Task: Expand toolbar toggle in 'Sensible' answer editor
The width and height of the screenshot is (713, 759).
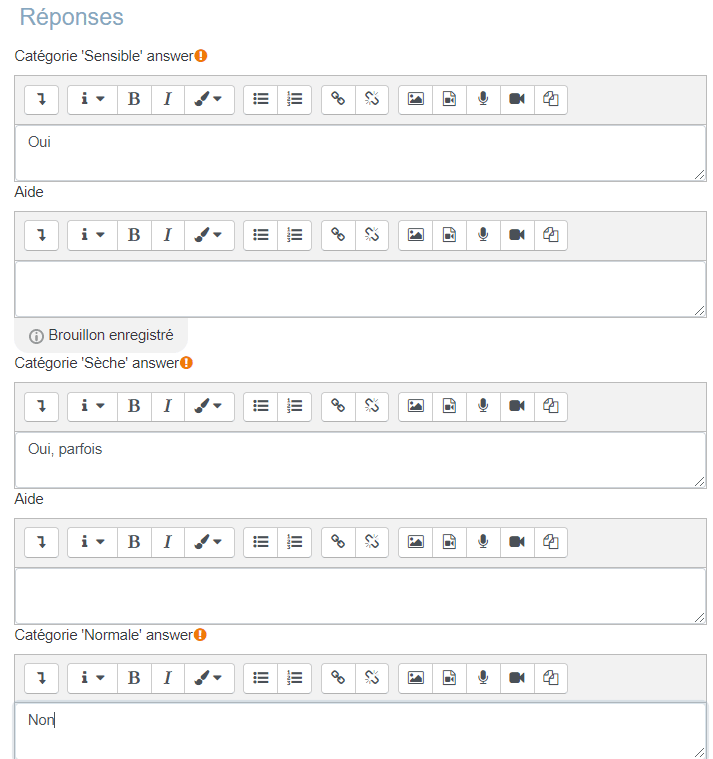Action: pyautogui.click(x=41, y=99)
